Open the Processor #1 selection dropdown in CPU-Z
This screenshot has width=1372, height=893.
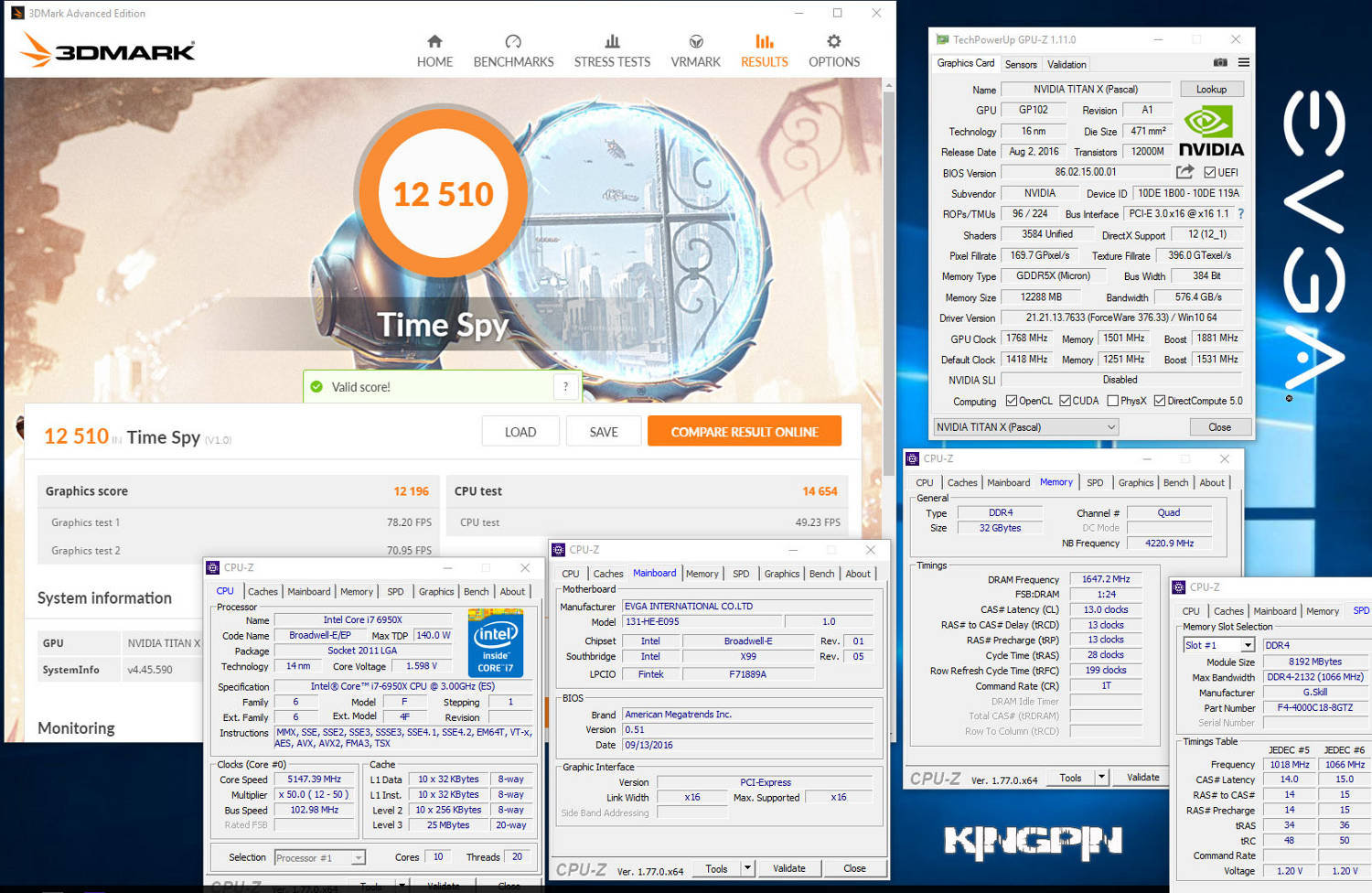point(320,857)
